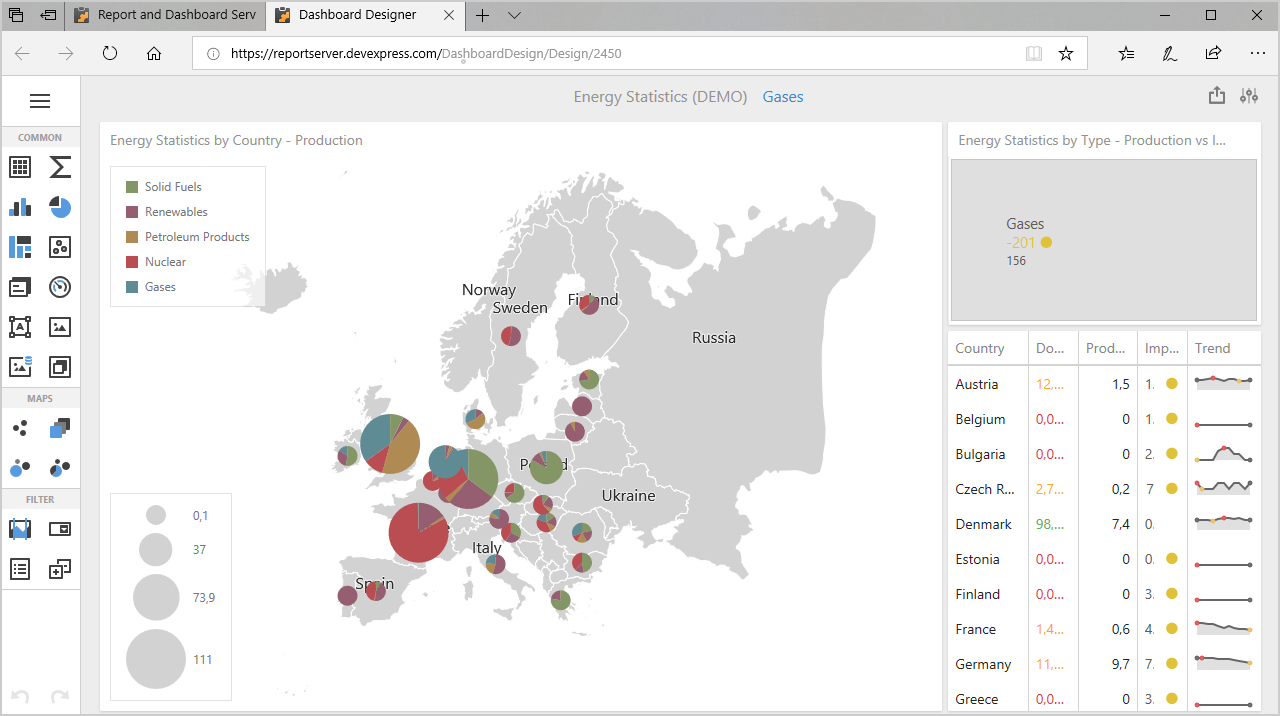Open the dashboard parameters icon
The width and height of the screenshot is (1280, 716).
tap(1249, 96)
